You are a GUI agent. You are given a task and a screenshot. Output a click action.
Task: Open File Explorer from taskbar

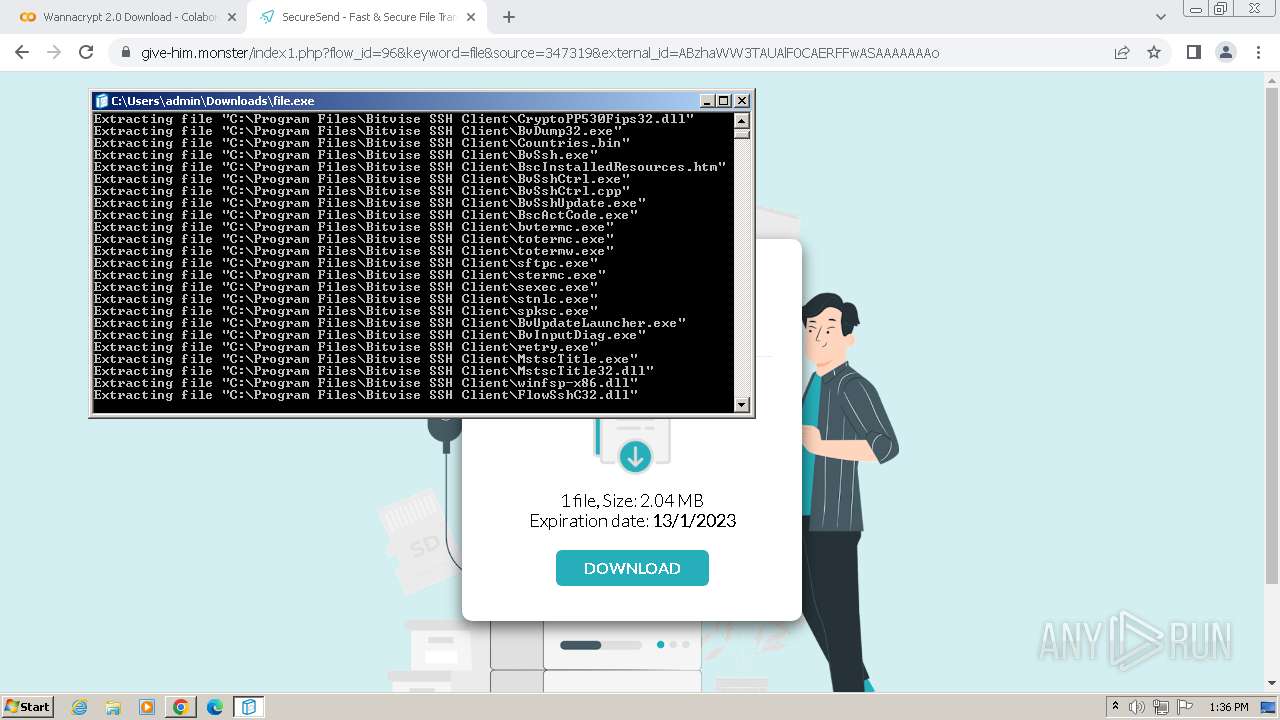[113, 707]
